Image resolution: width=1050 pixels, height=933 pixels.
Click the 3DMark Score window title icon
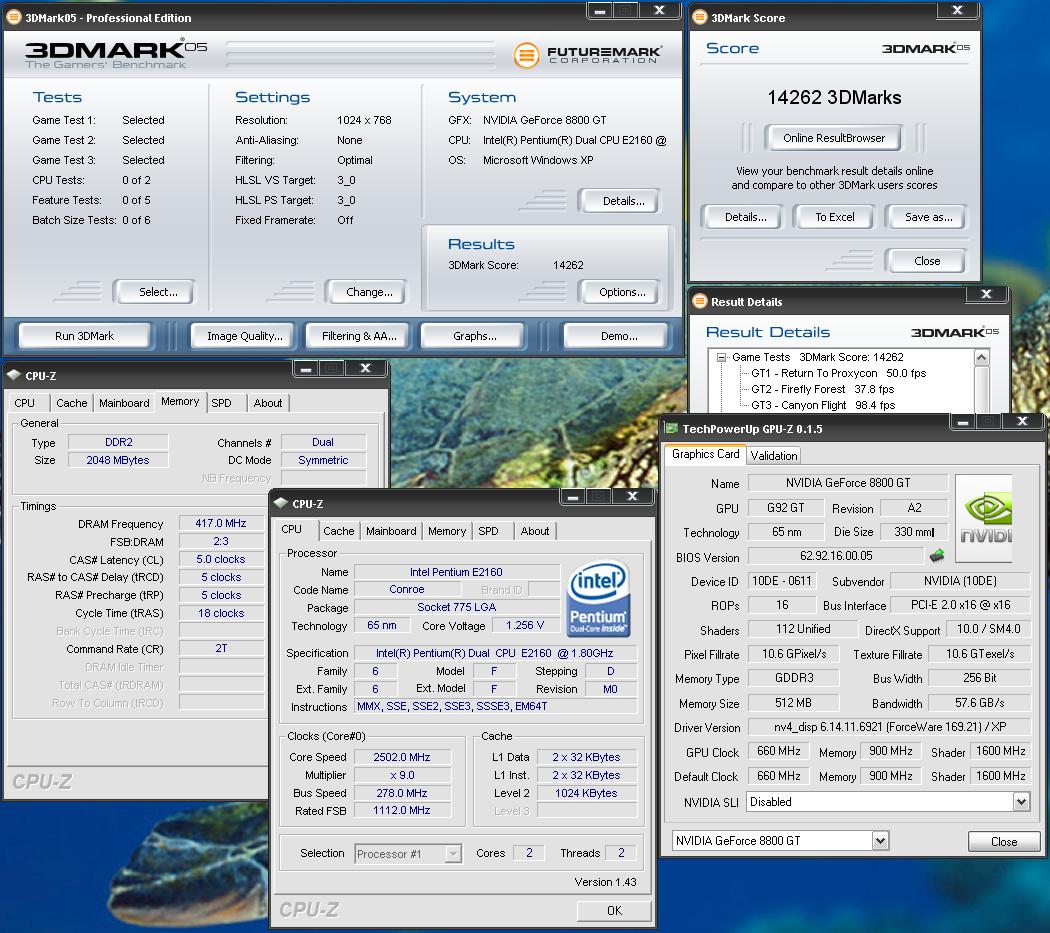(700, 17)
